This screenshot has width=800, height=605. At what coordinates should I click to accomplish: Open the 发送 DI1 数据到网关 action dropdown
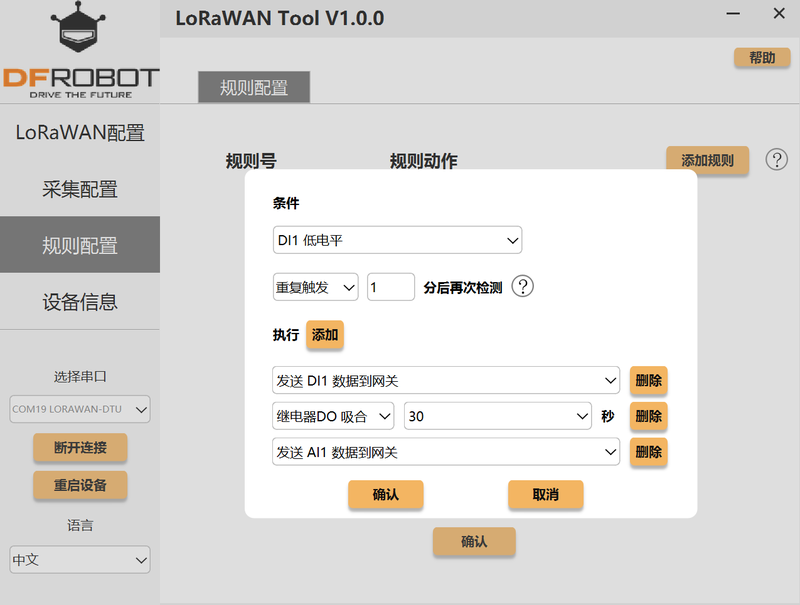click(x=446, y=380)
